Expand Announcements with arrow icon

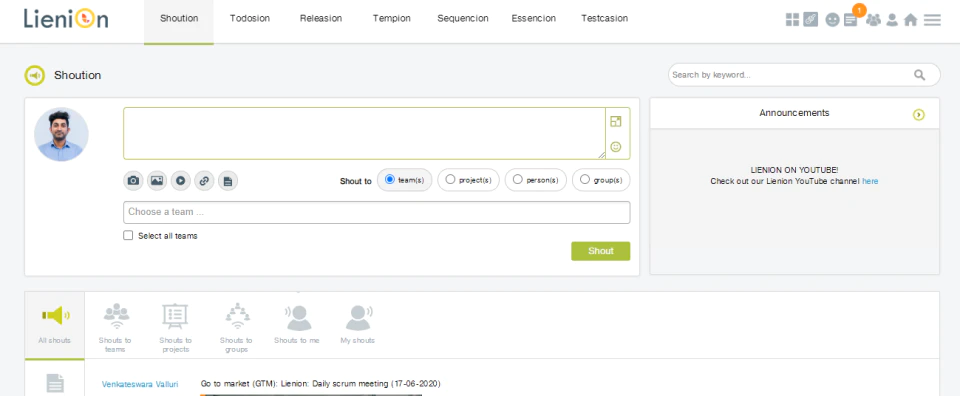click(918, 114)
